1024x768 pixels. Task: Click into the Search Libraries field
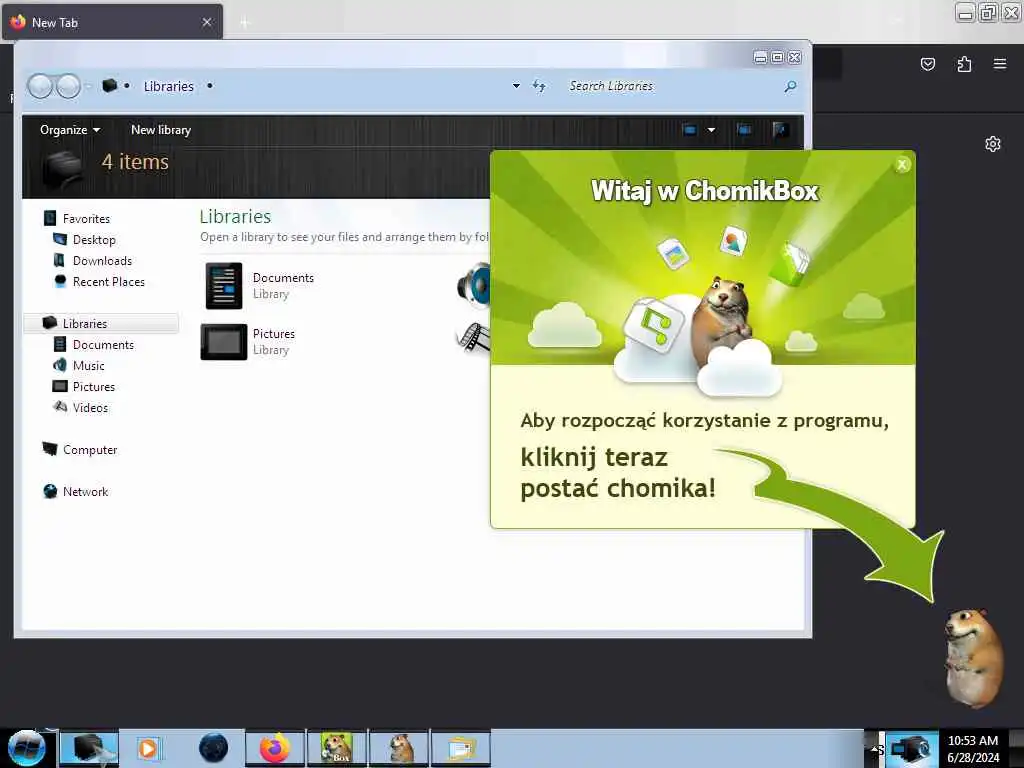coord(673,86)
